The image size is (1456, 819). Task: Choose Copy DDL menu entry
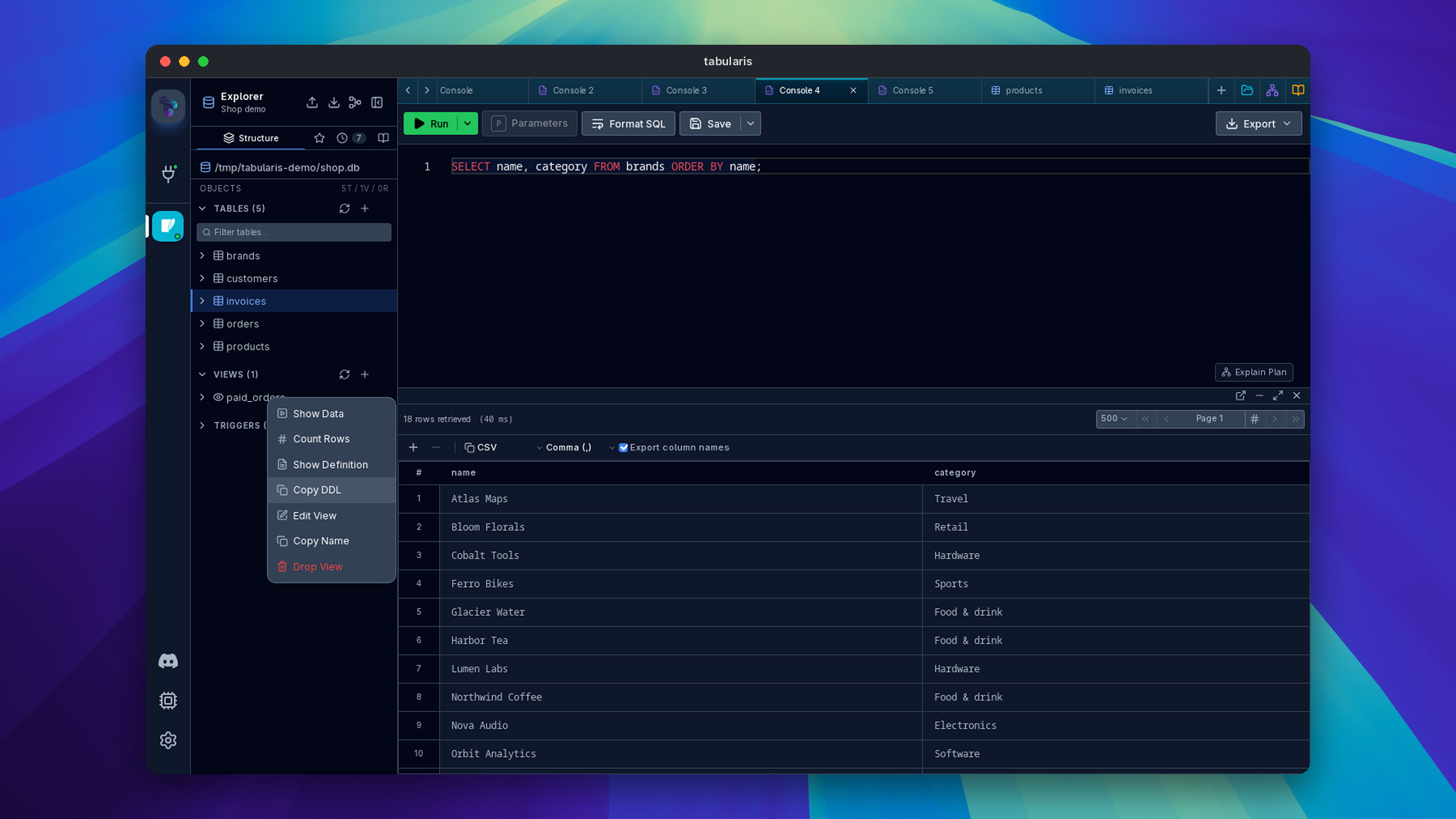(x=331, y=490)
